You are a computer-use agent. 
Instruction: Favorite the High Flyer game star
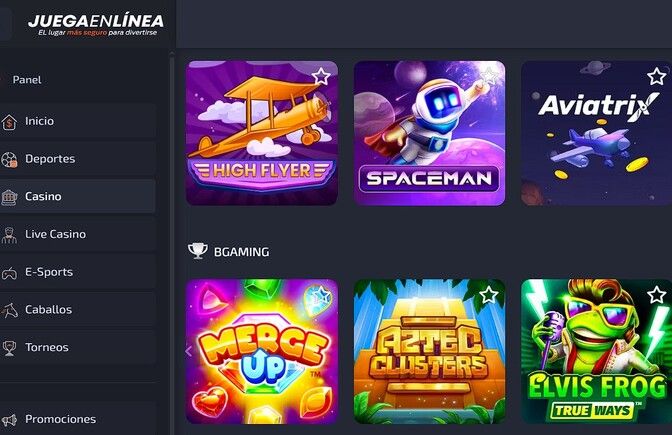click(x=321, y=77)
